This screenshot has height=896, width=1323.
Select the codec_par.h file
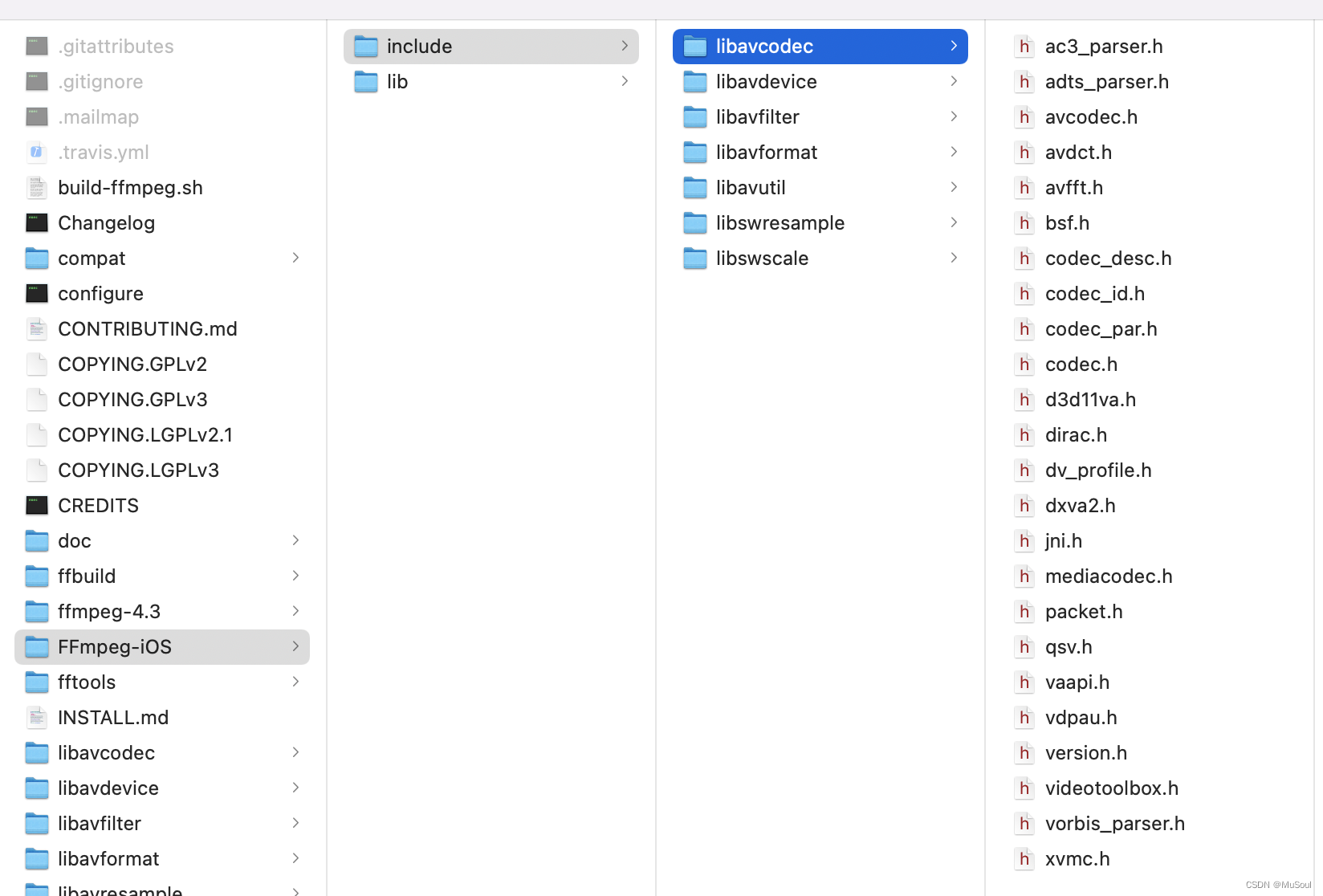(1150, 329)
